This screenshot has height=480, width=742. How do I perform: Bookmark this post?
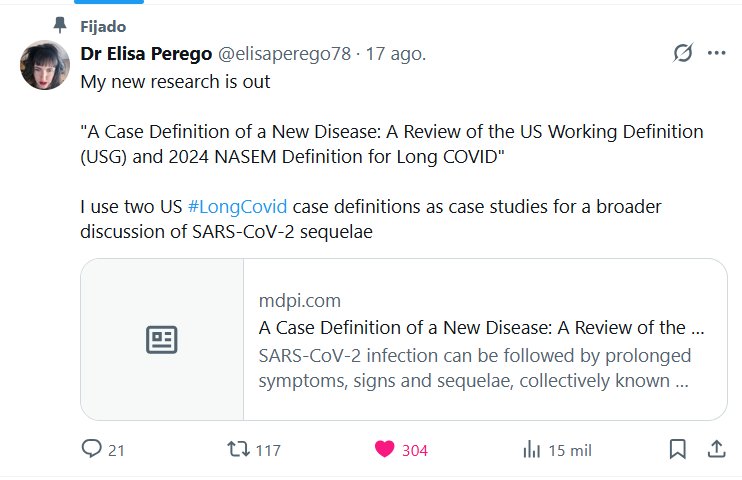click(677, 450)
